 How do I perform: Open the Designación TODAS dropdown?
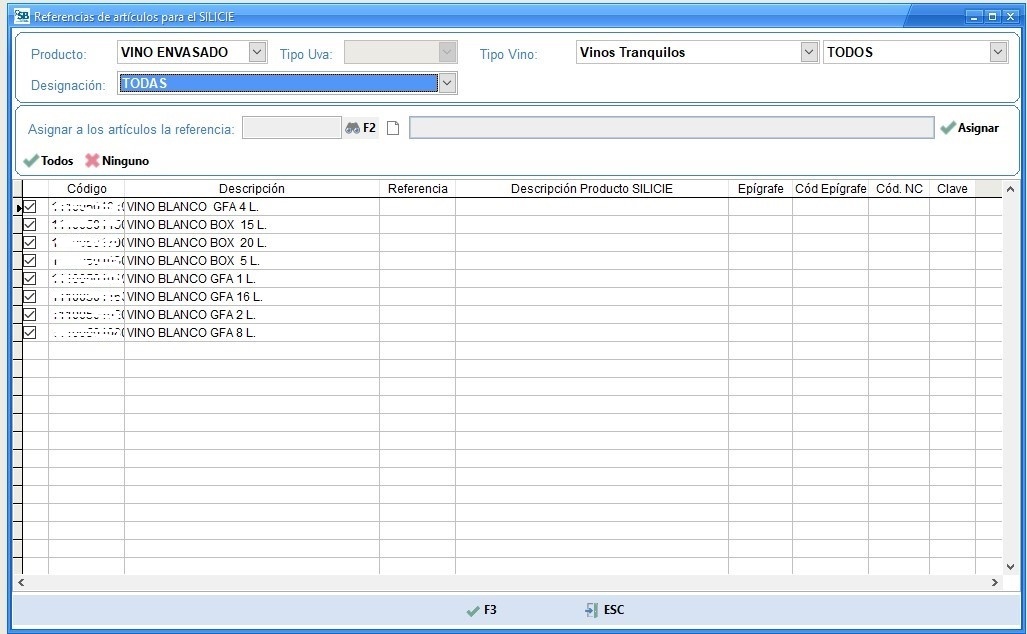point(448,84)
